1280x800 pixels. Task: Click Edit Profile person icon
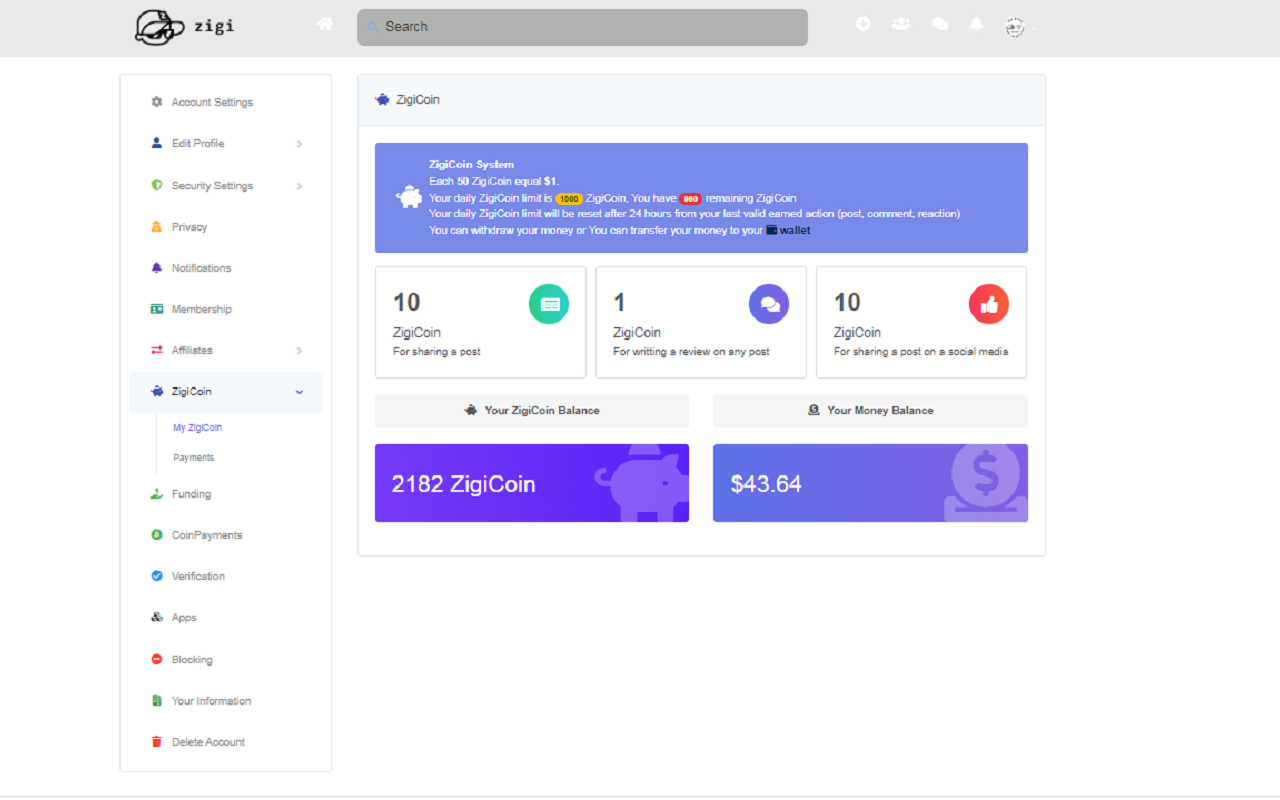pos(156,143)
